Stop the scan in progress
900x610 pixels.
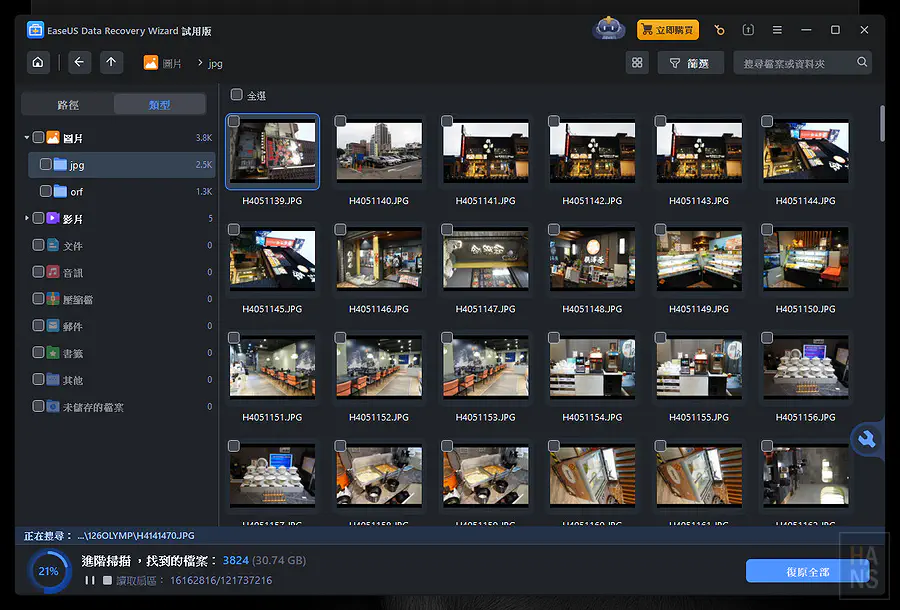click(106, 580)
